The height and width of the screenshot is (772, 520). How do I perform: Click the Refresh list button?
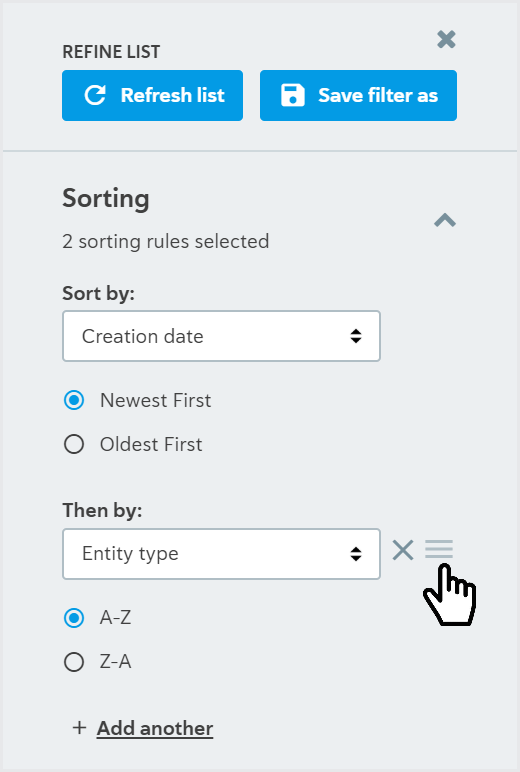[x=152, y=96]
